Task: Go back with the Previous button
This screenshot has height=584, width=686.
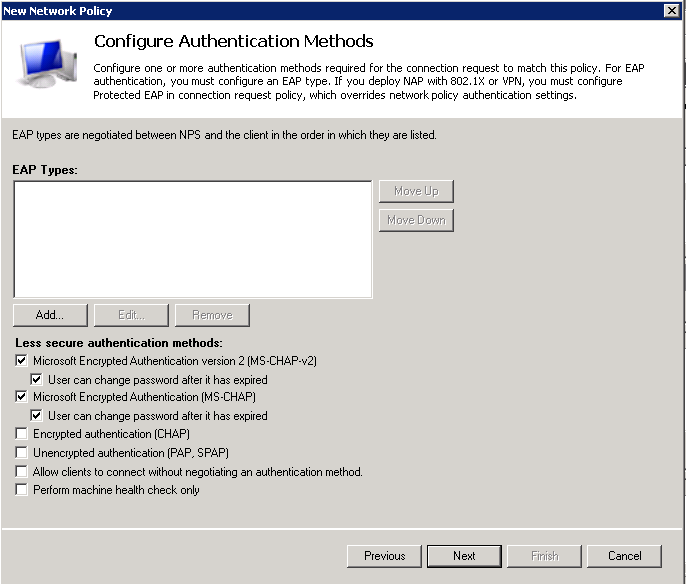Action: click(x=385, y=556)
